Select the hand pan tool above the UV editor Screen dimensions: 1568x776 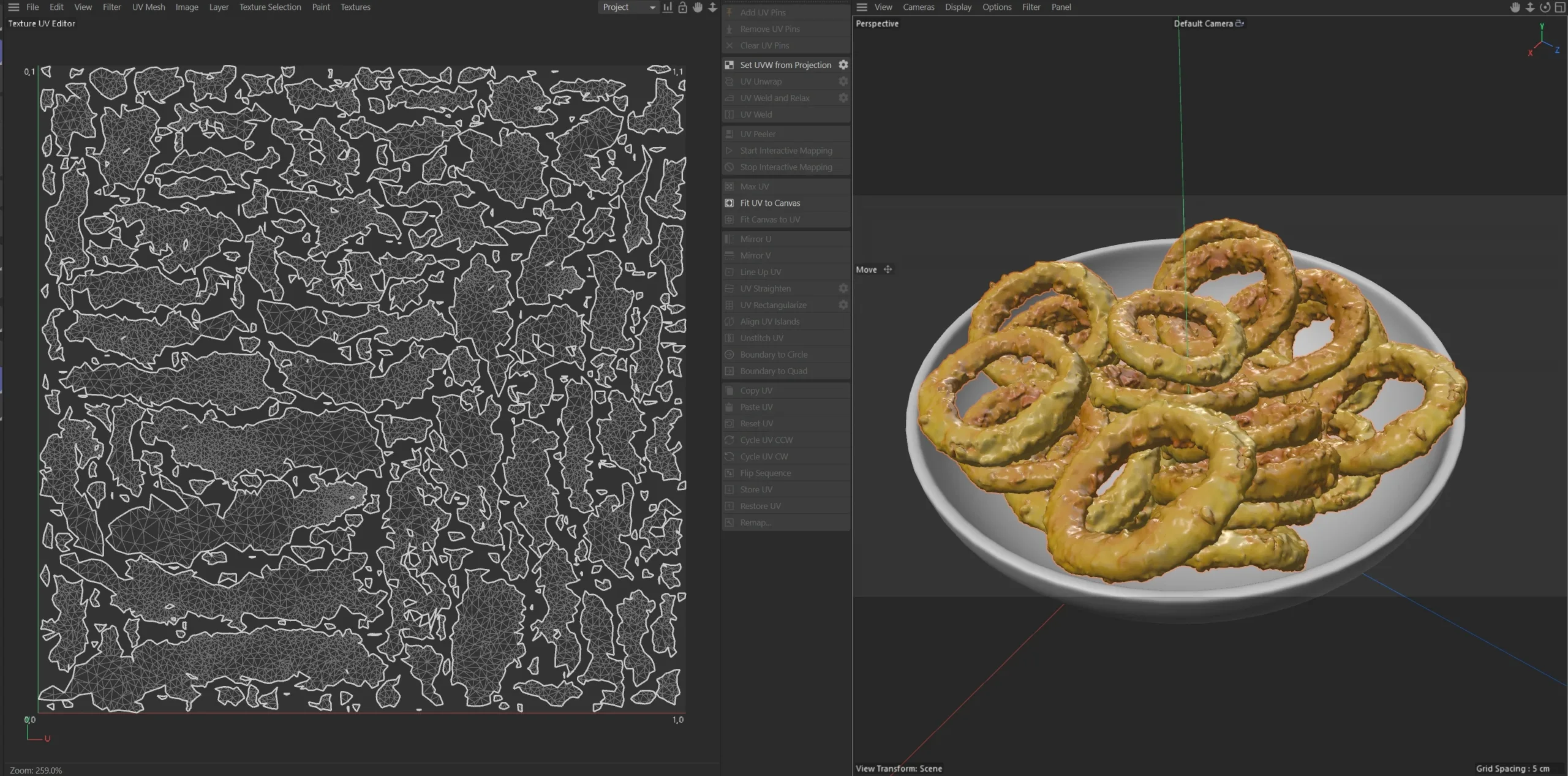[697, 7]
